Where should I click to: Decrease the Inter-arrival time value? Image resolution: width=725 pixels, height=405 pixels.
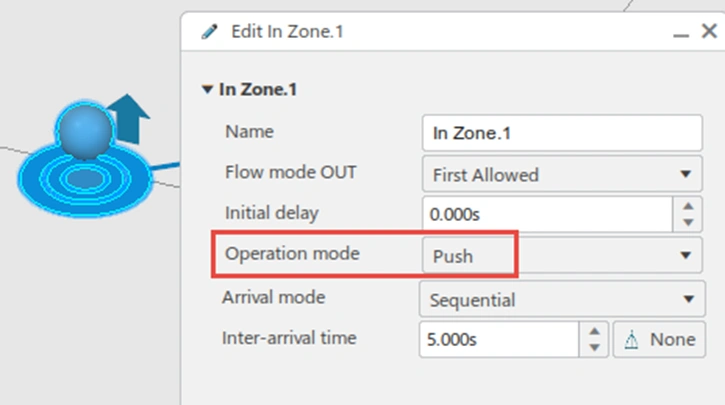coord(594,347)
